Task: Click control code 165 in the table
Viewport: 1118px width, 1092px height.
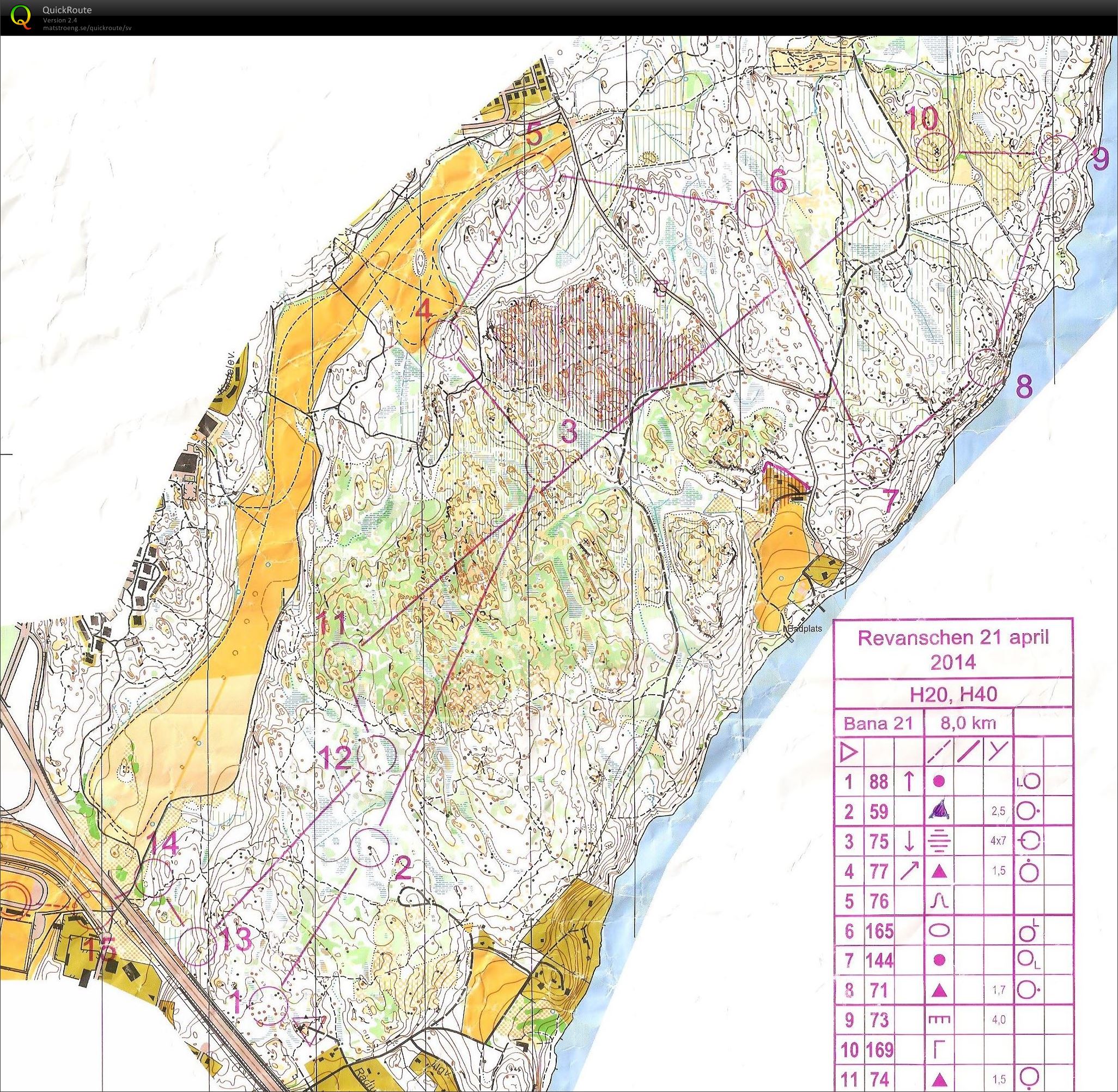Action: 879,932
